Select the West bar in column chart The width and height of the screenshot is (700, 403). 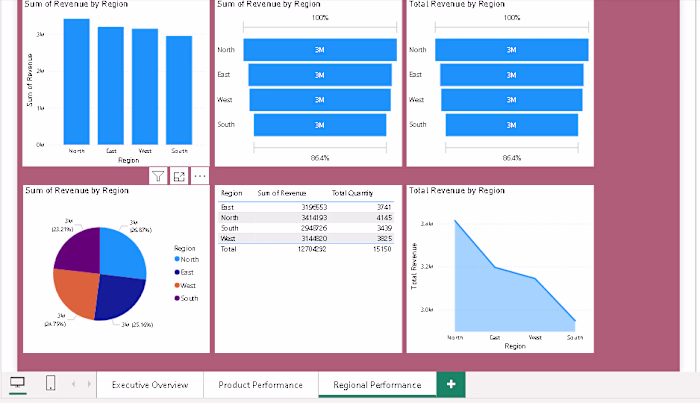[145, 87]
